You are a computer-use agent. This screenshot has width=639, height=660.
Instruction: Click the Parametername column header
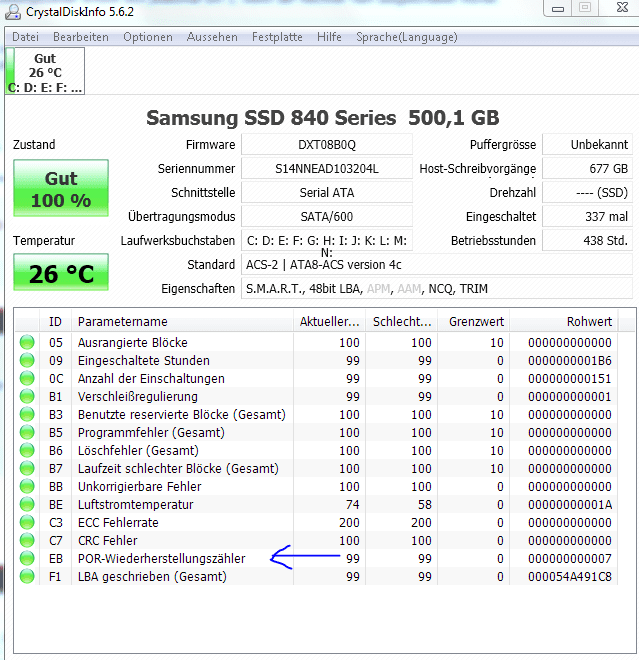tap(182, 322)
